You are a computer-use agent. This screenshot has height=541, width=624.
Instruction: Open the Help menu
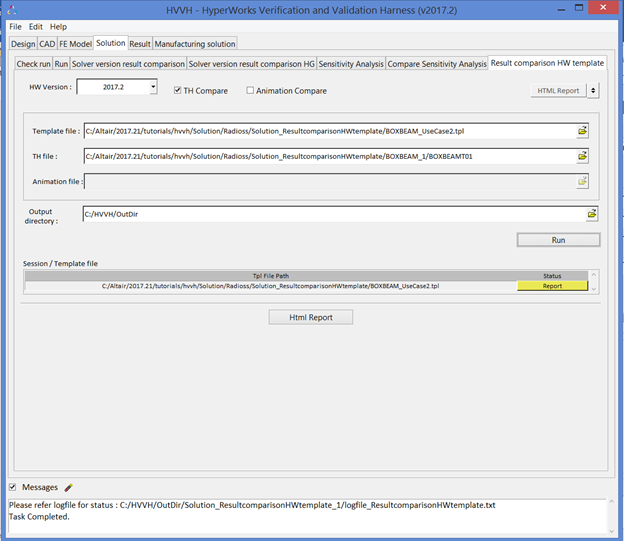59,26
